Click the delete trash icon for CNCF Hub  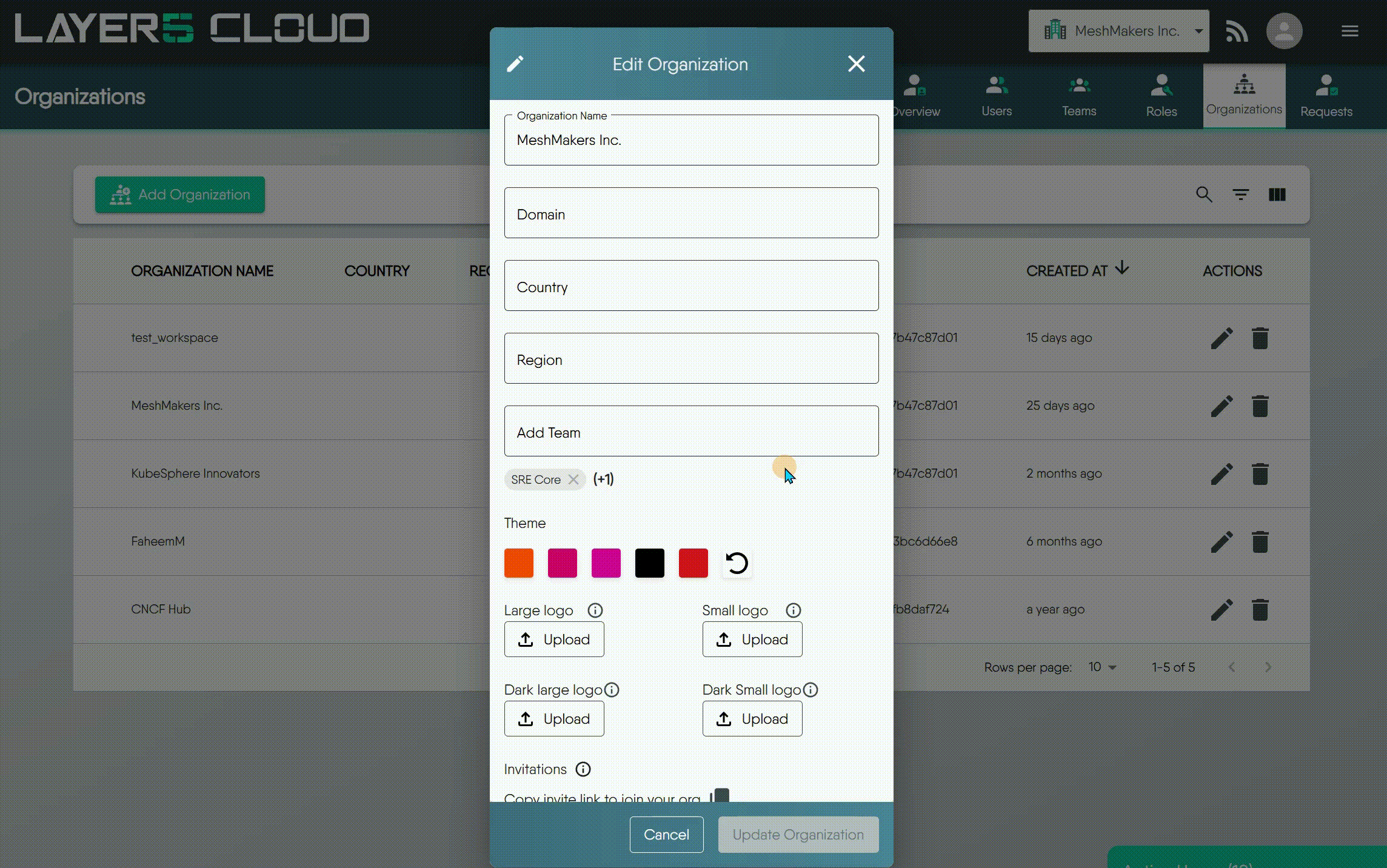click(1260, 610)
